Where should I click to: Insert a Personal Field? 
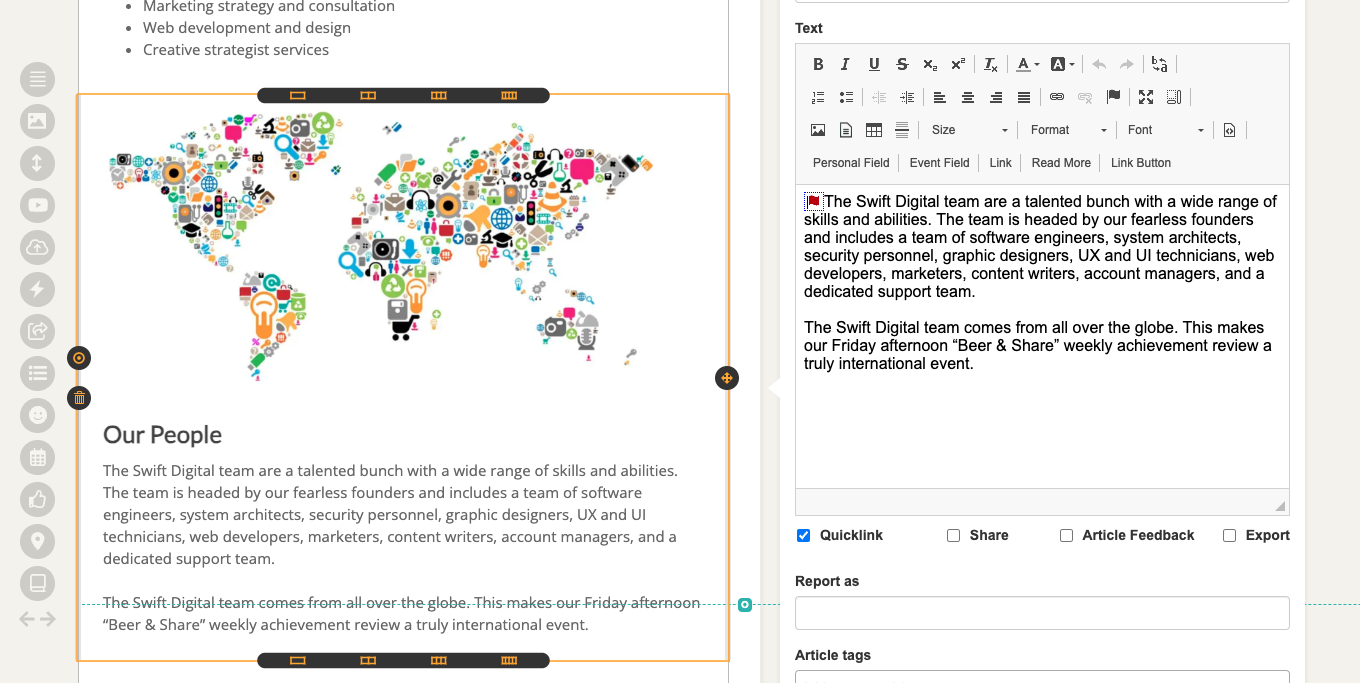851,163
